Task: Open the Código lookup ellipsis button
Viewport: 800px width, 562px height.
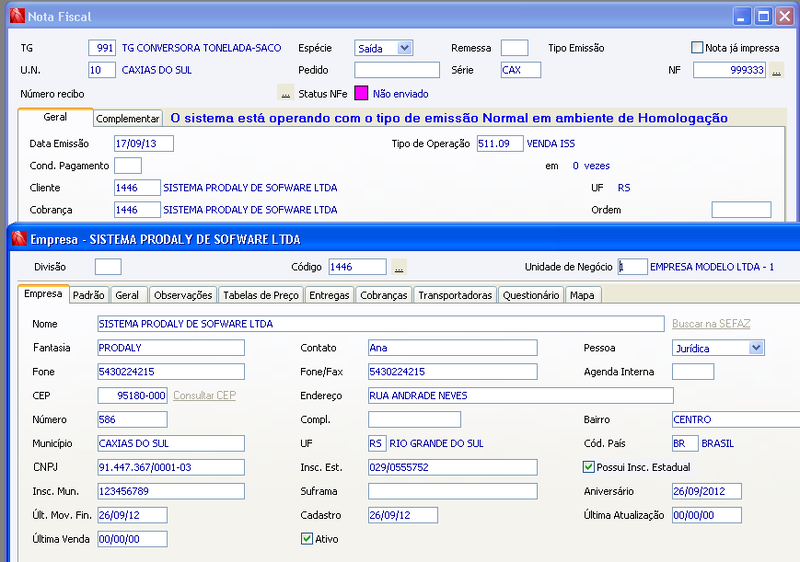Action: [399, 267]
